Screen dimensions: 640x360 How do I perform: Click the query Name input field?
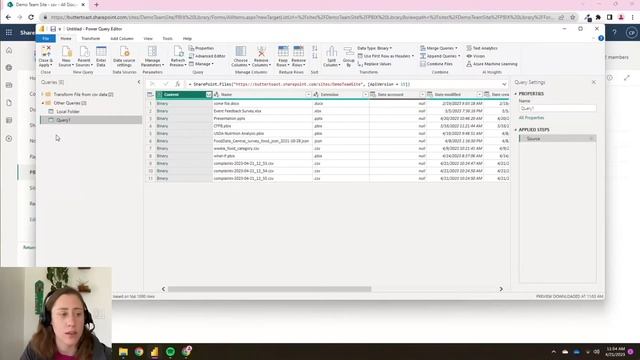click(557, 109)
